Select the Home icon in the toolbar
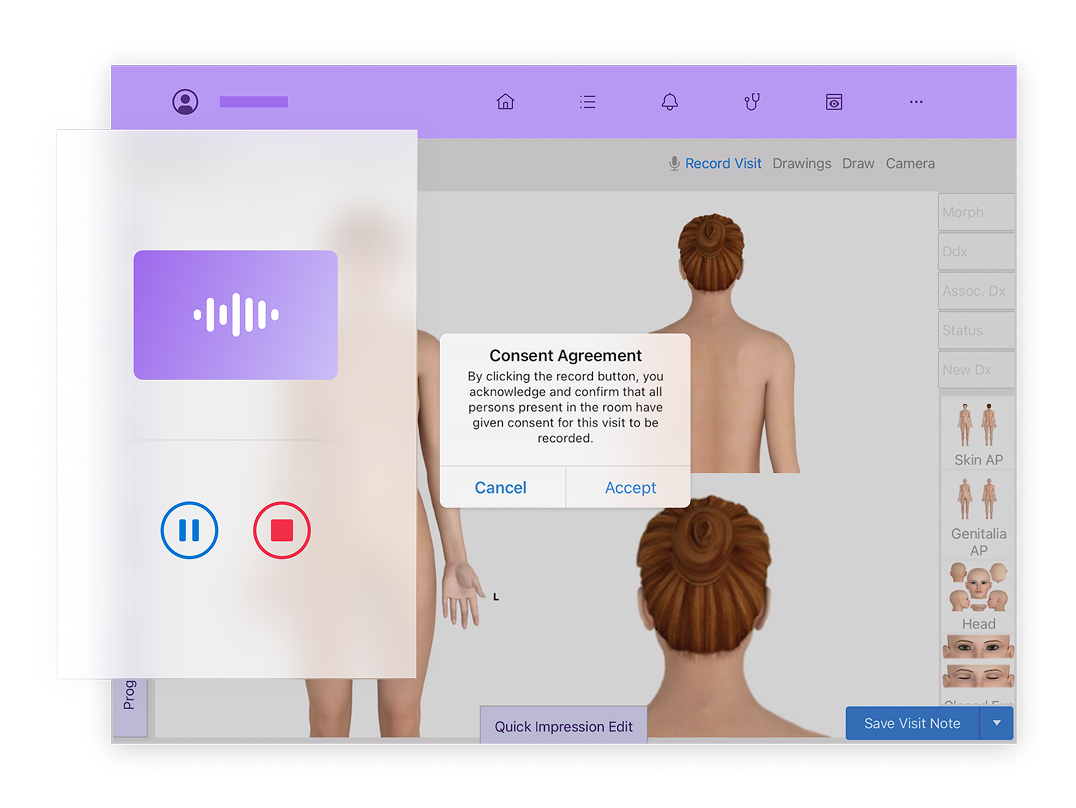 coord(505,101)
